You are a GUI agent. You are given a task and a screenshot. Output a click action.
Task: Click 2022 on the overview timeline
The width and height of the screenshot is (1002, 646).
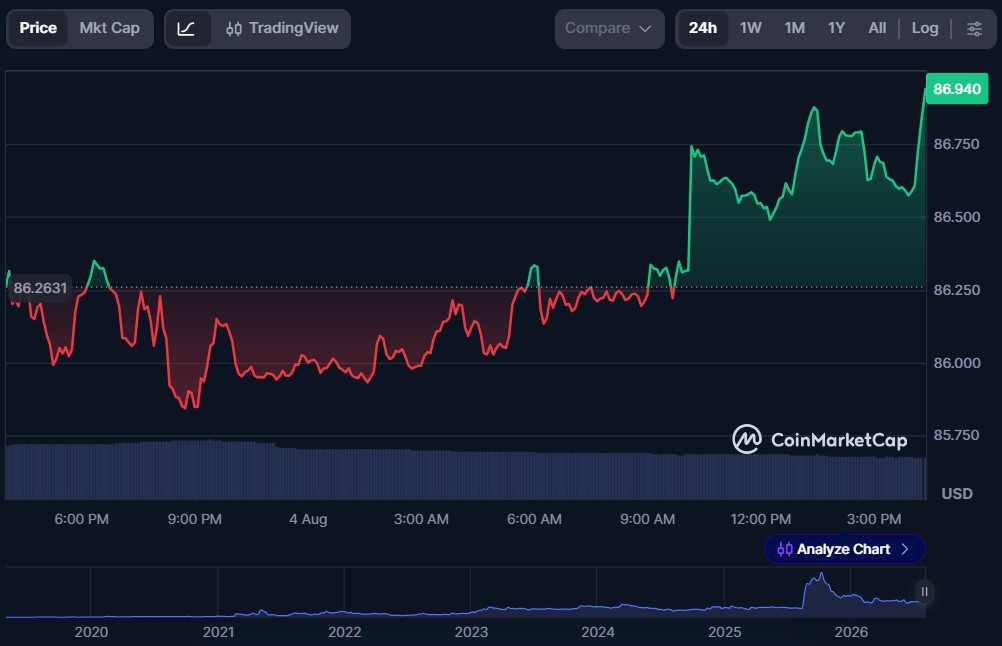click(x=344, y=632)
